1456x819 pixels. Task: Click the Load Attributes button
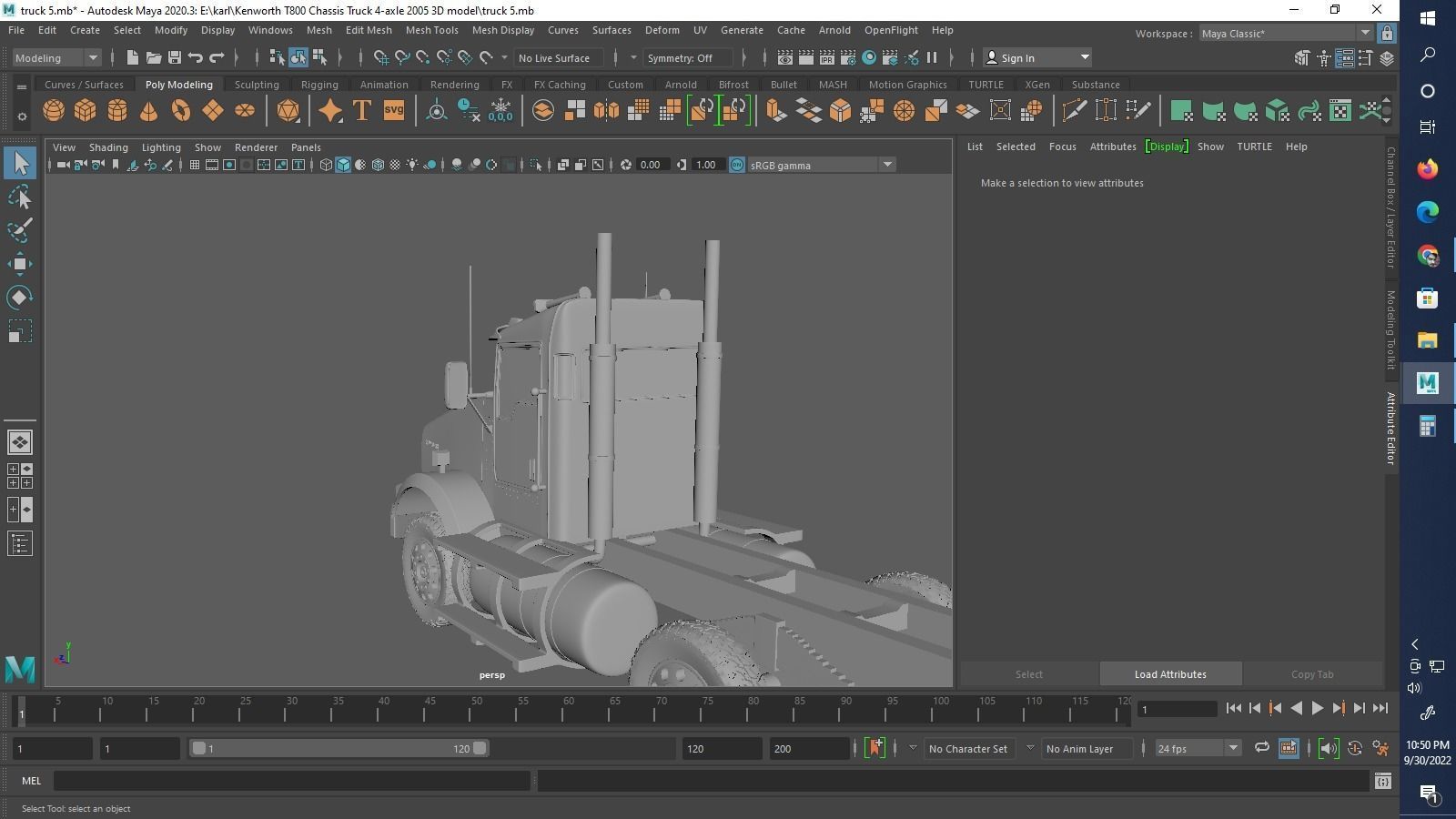(1170, 674)
